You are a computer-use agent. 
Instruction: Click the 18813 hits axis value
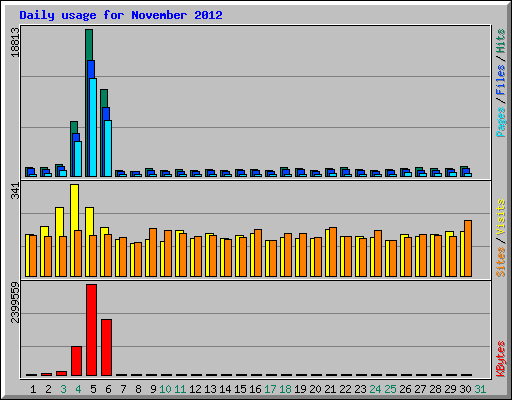click(x=15, y=42)
